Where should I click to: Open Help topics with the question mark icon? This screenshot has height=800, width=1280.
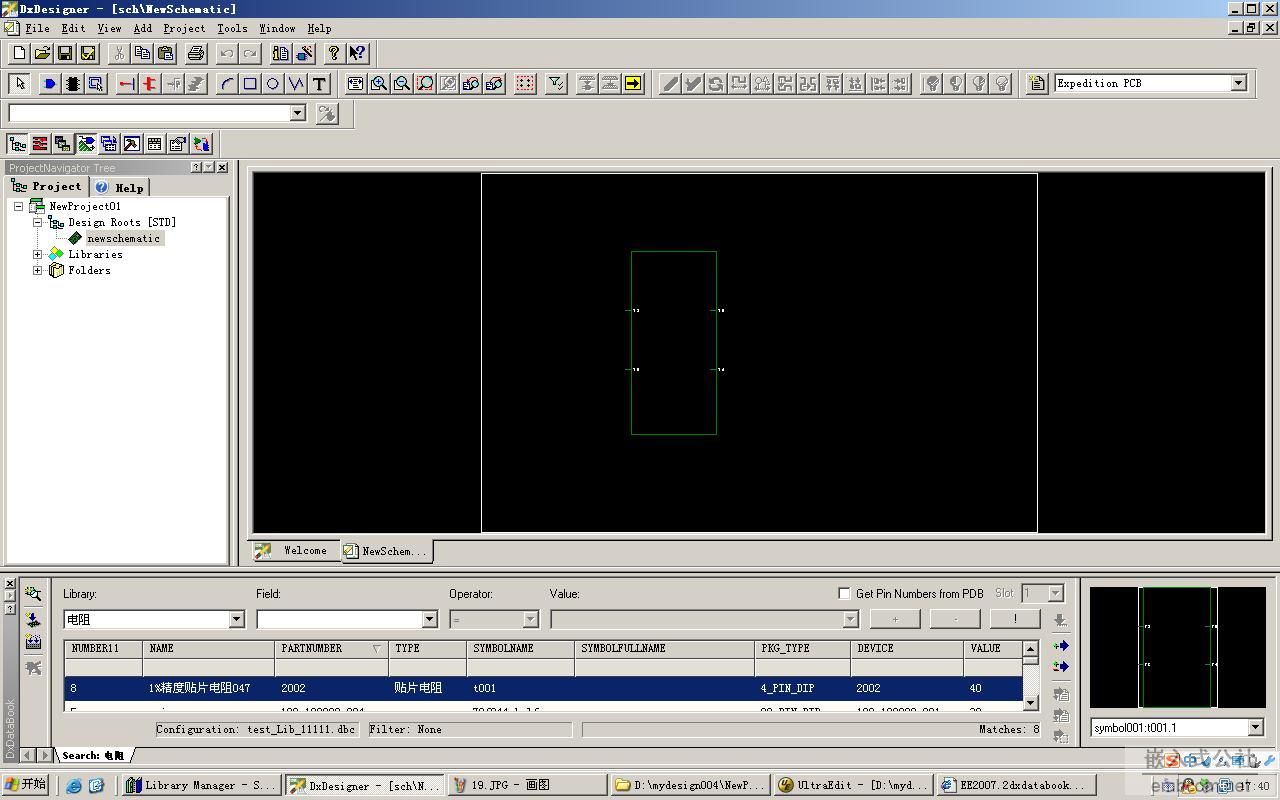pos(334,53)
